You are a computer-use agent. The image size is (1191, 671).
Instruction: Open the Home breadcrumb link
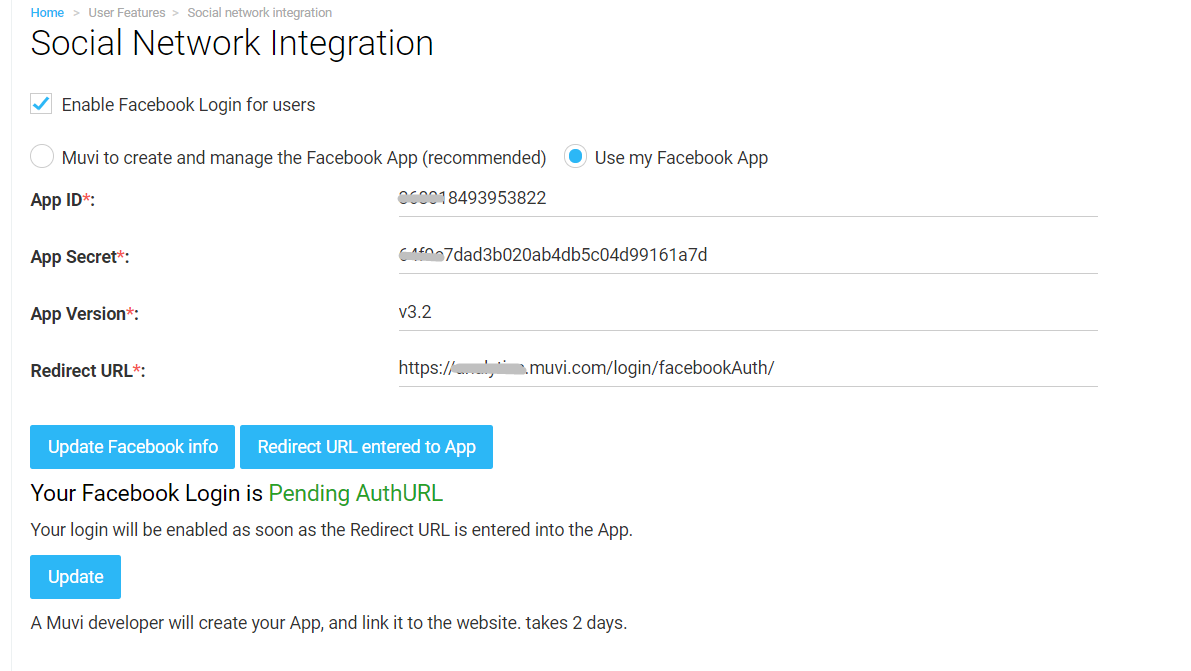coord(47,12)
